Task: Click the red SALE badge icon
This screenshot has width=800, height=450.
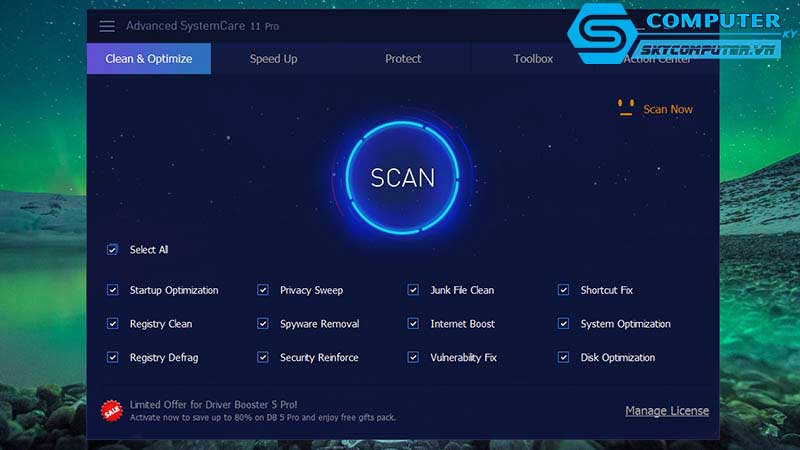Action: coord(112,410)
